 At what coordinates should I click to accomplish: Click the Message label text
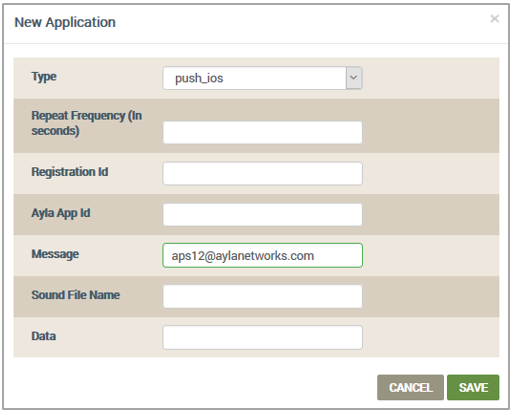coord(55,254)
